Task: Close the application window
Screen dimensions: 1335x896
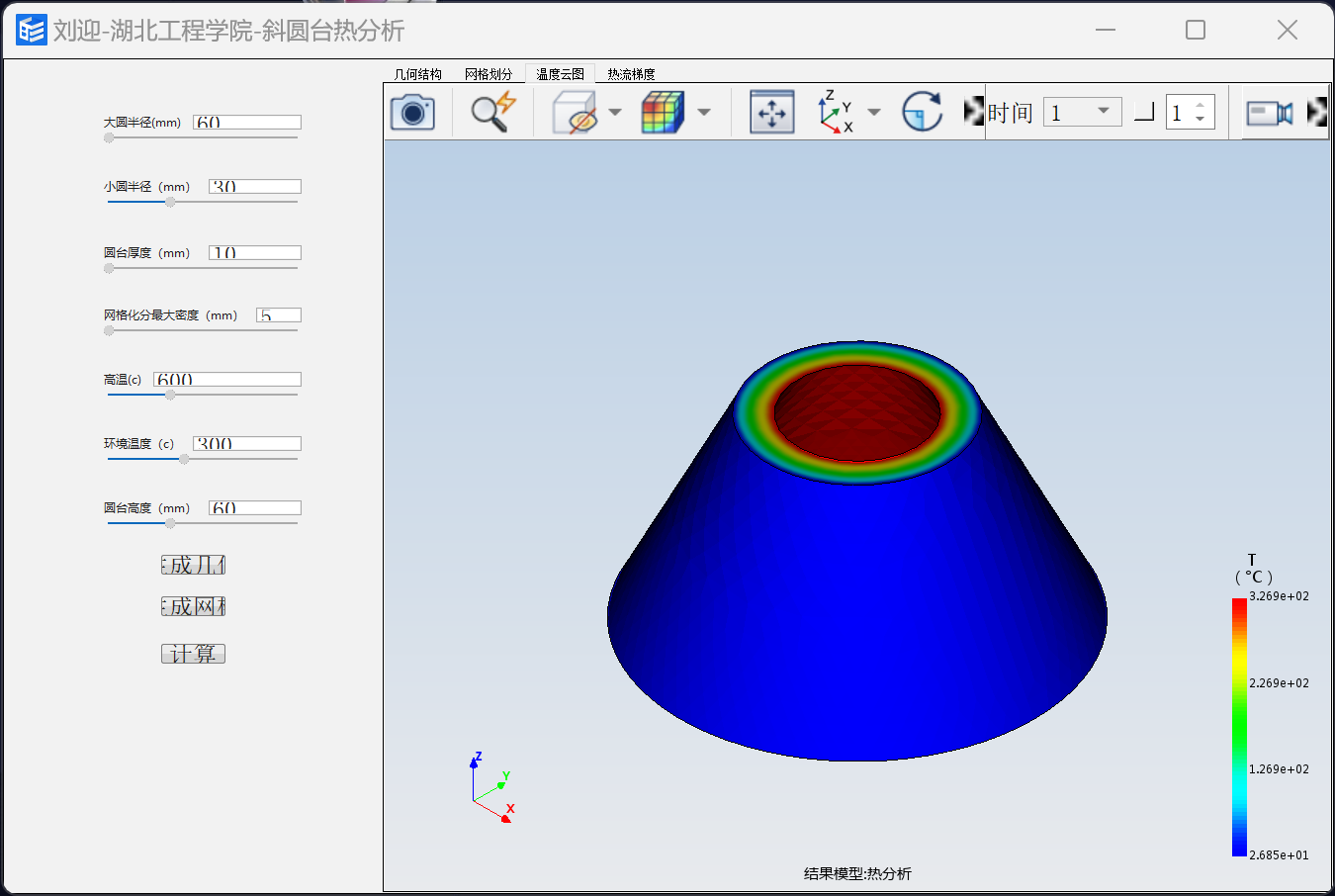Action: [x=1287, y=30]
